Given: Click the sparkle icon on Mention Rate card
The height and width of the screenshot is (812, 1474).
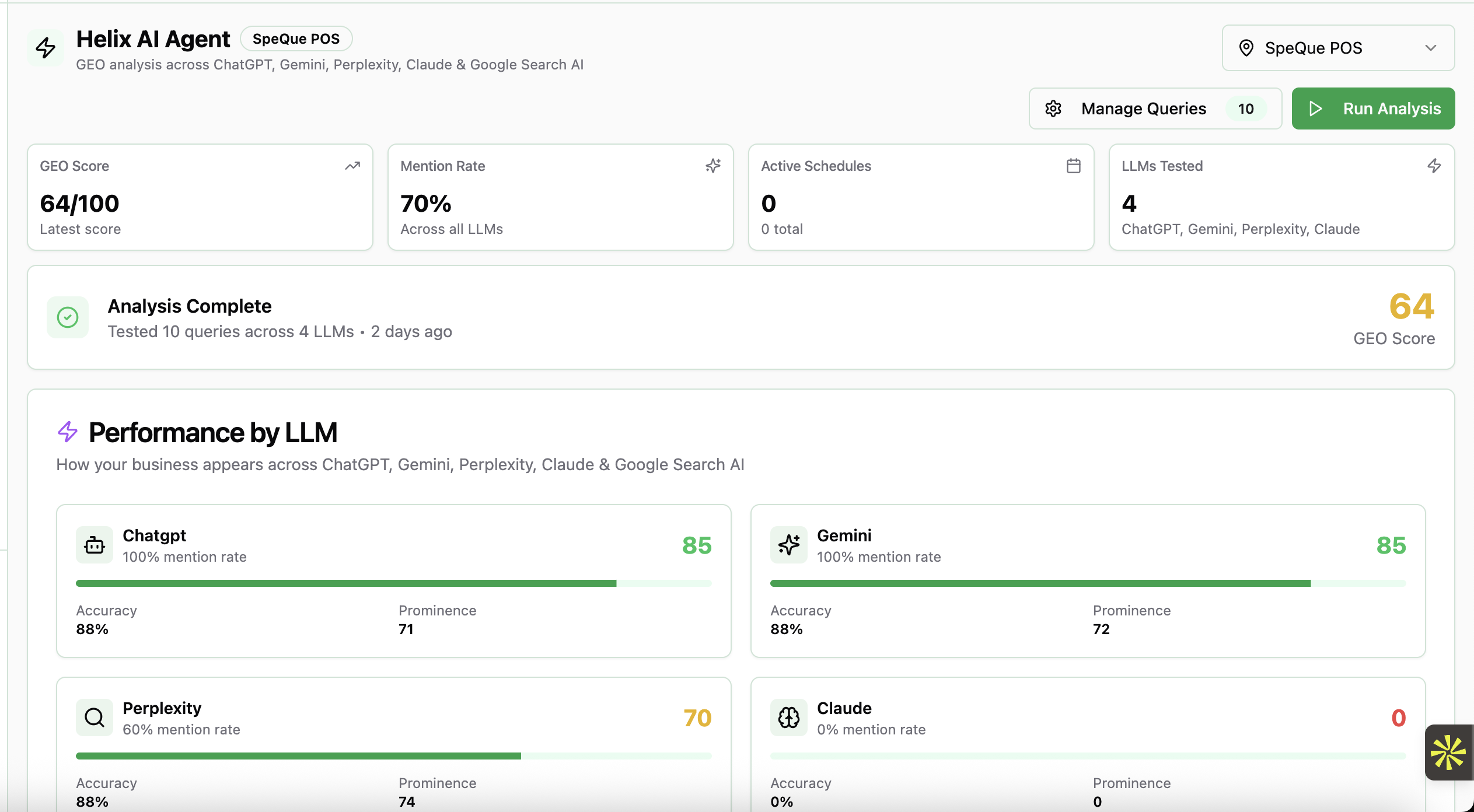Looking at the screenshot, I should (713, 166).
